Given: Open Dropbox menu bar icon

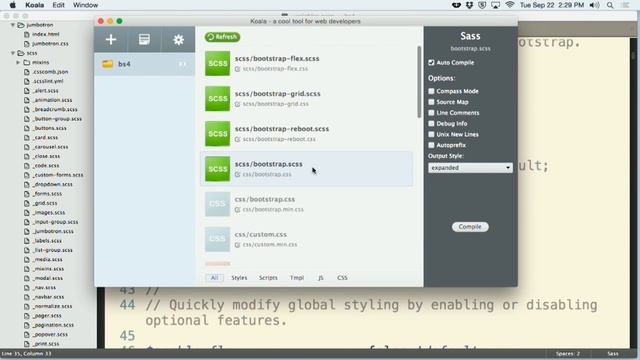Looking at the screenshot, I should coord(469,5).
